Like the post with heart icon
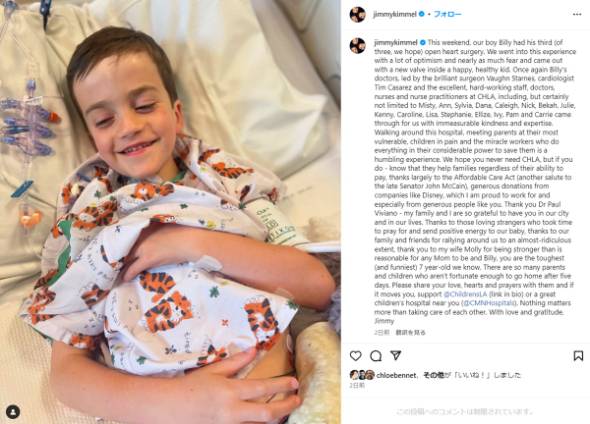The image size is (590, 424). (x=356, y=356)
